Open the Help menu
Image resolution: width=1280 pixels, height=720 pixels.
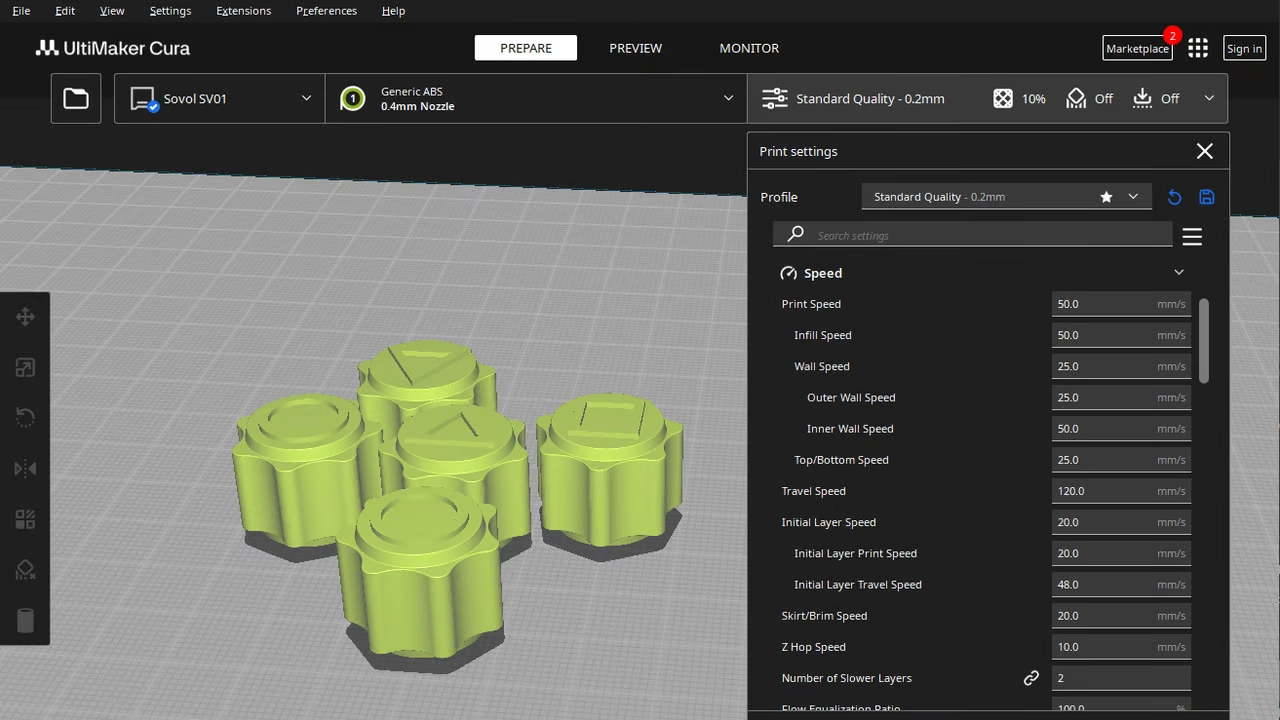[393, 10]
